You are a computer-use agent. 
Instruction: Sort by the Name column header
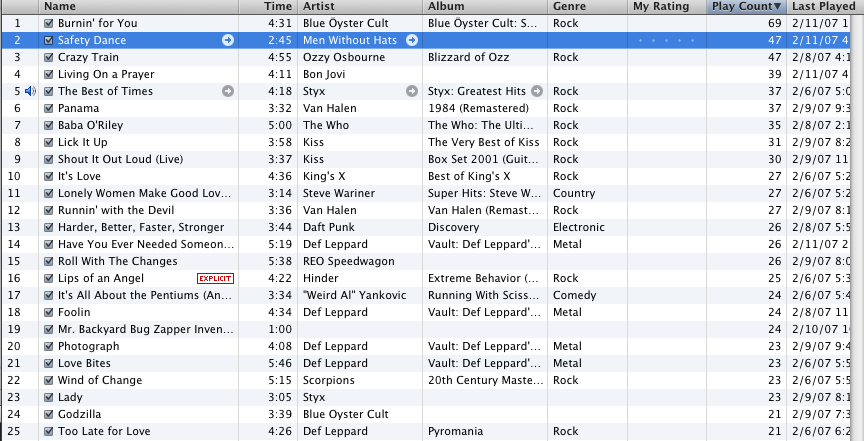(139, 7)
